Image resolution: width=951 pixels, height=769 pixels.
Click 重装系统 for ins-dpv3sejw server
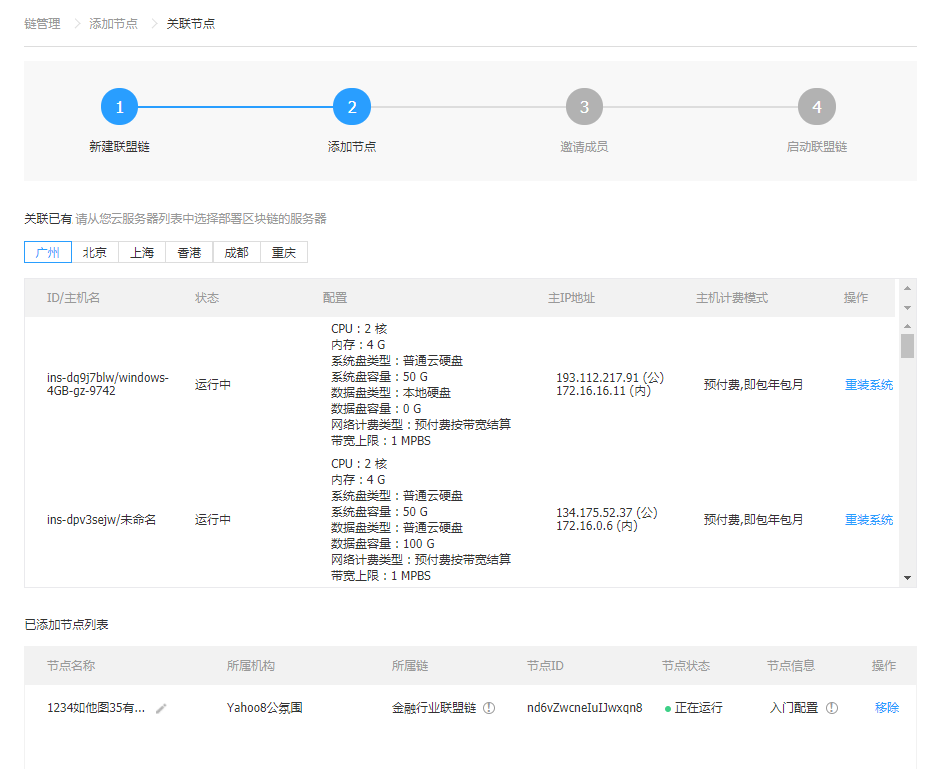[x=868, y=520]
